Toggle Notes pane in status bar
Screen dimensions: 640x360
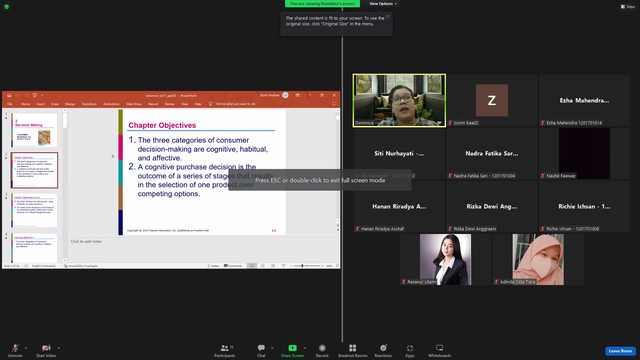pyautogui.click(x=213, y=266)
